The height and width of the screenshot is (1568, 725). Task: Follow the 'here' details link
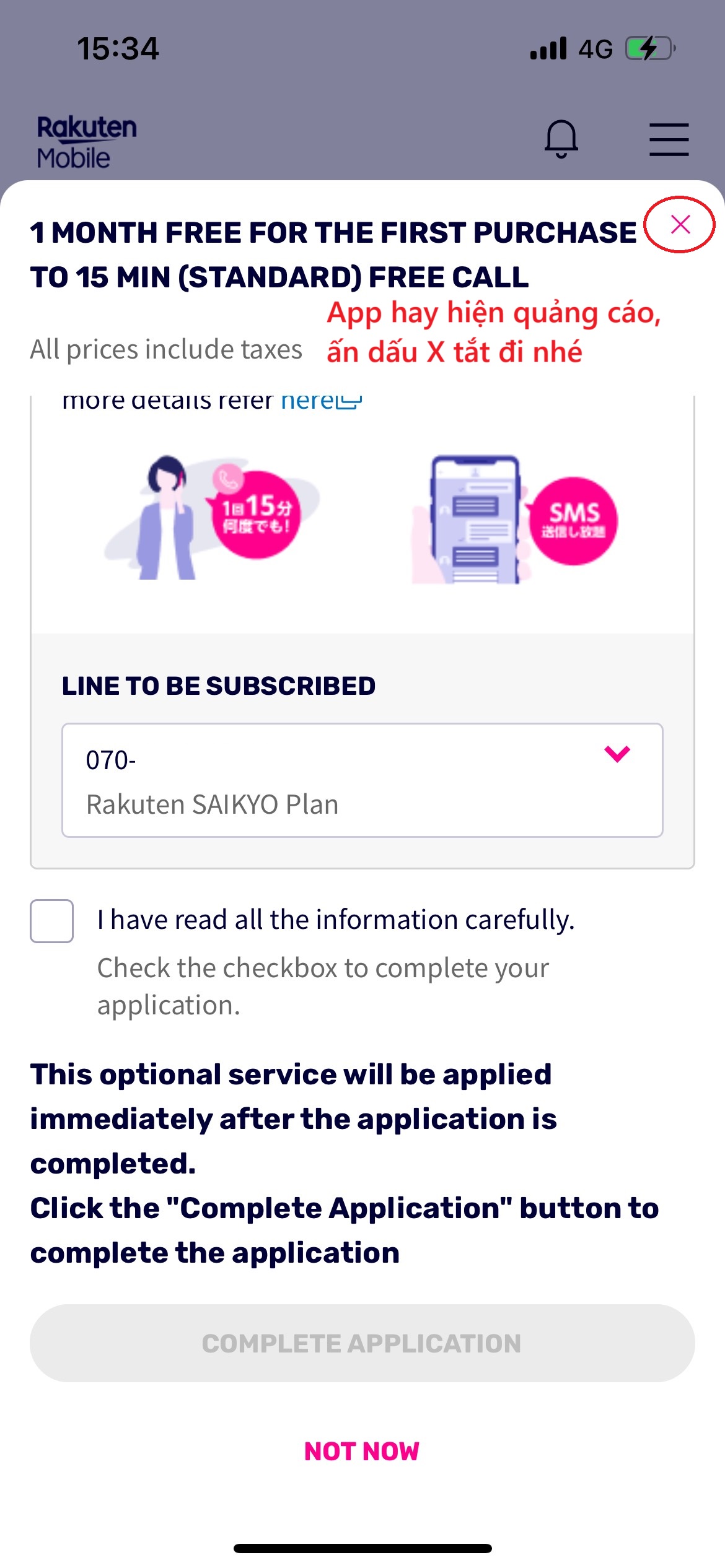[308, 401]
